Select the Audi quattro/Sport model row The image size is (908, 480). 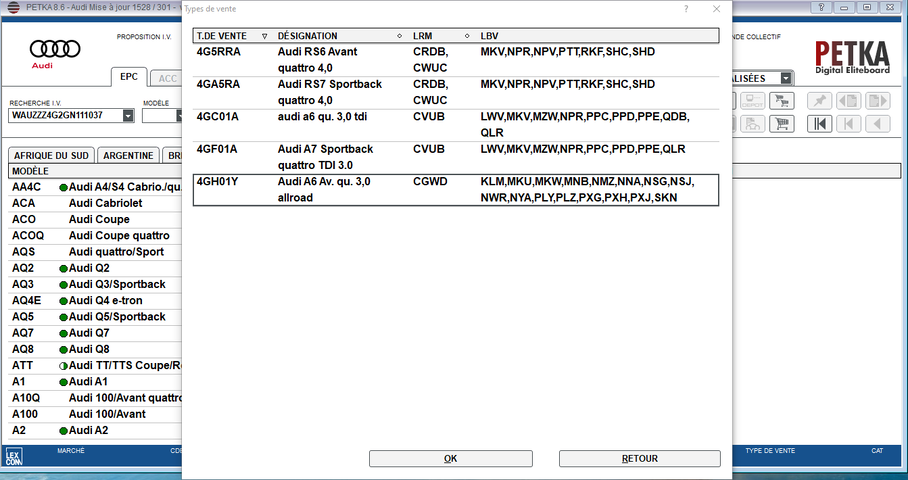[96, 252]
